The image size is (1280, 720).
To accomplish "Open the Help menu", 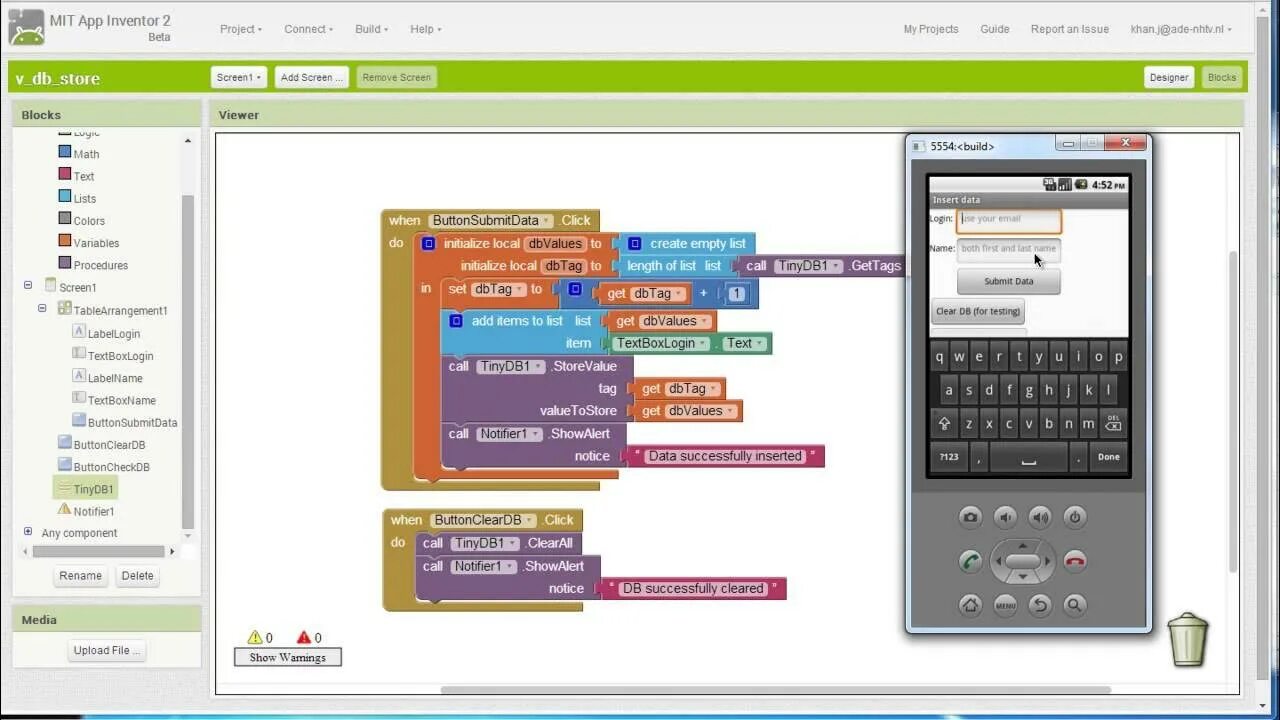I will (x=426, y=29).
